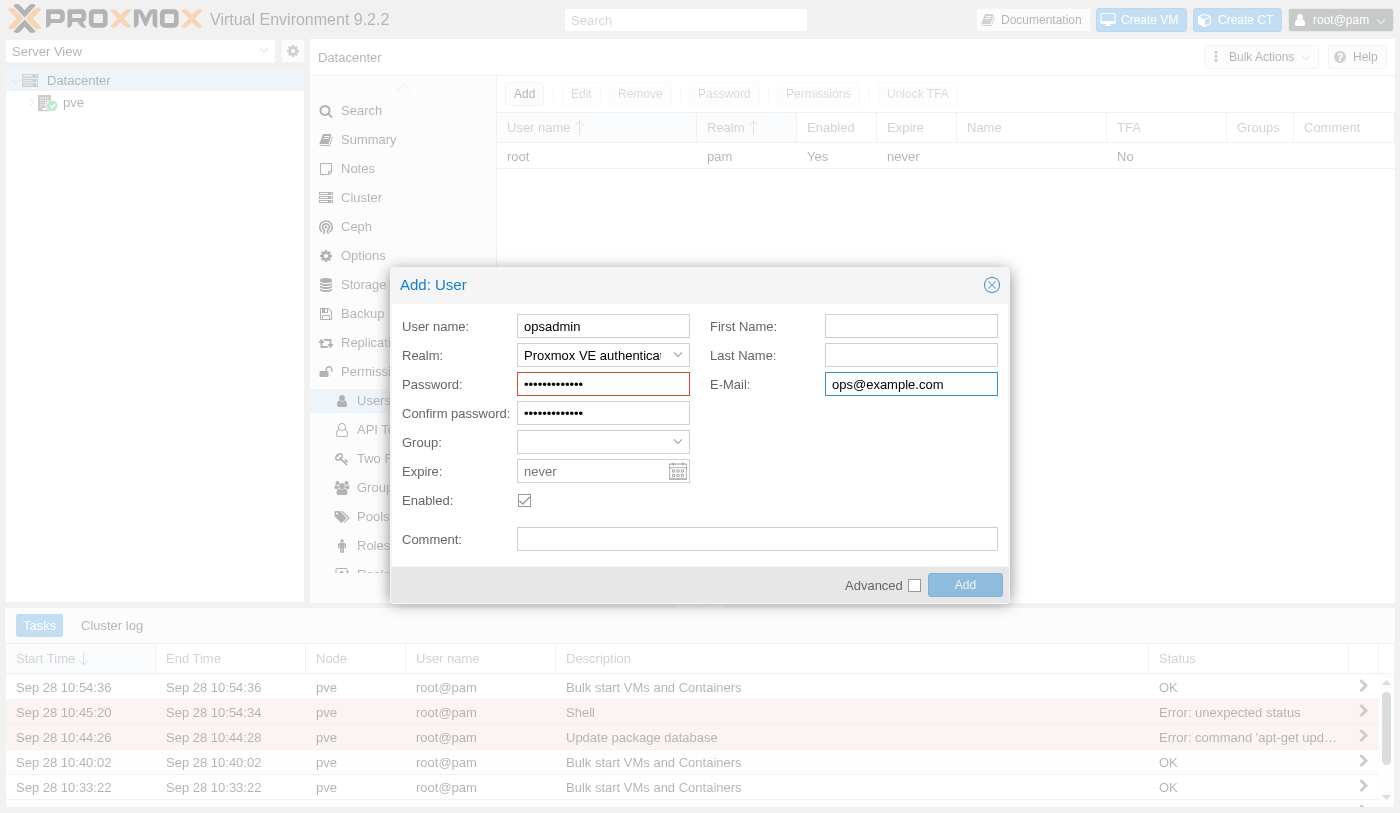Screen dimensions: 1400x813
Task: Open the Two Factor entry
Action: (x=362, y=459)
